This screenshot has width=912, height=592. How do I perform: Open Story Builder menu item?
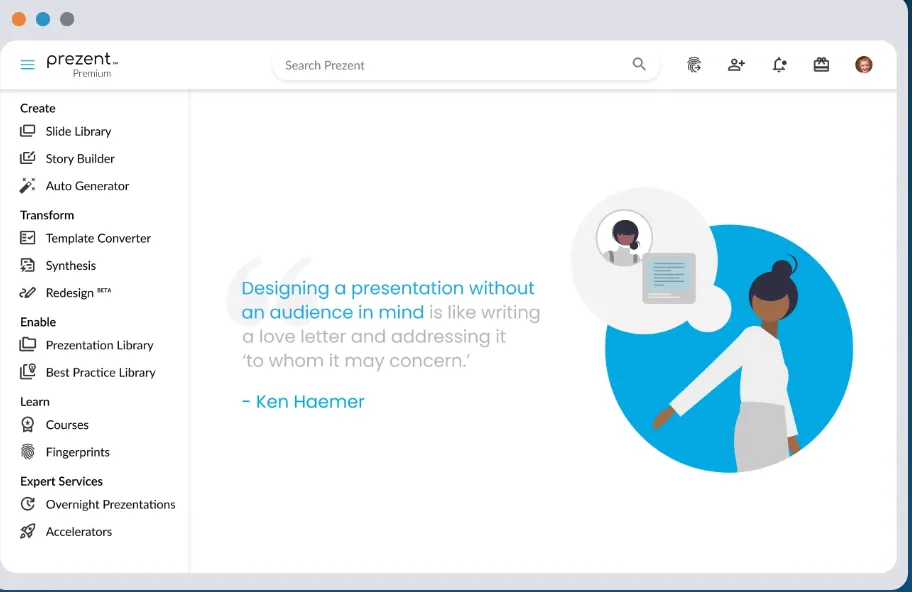click(80, 158)
